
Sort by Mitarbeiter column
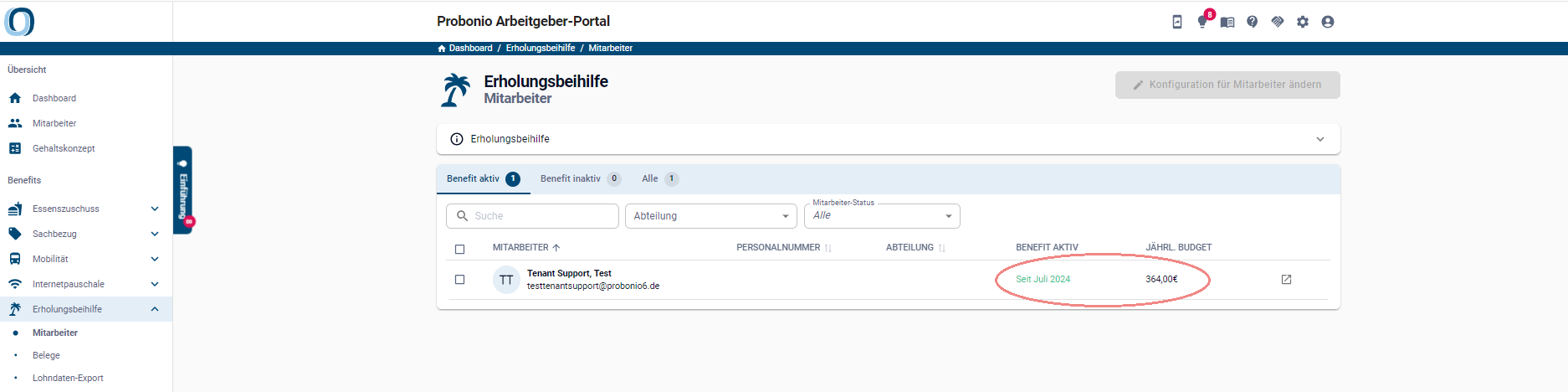click(526, 248)
